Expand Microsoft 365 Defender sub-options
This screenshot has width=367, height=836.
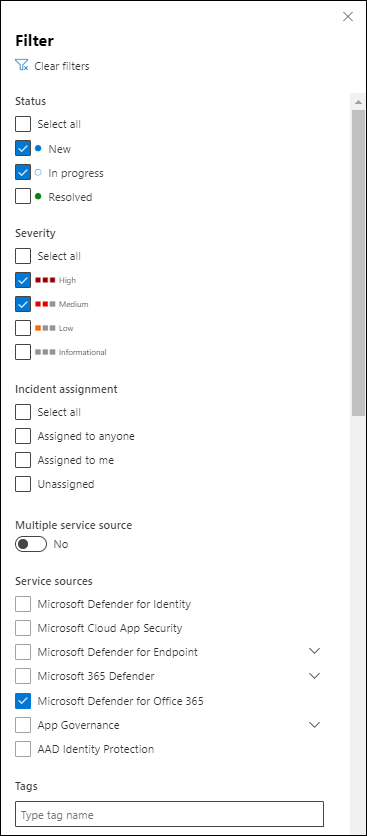click(315, 676)
